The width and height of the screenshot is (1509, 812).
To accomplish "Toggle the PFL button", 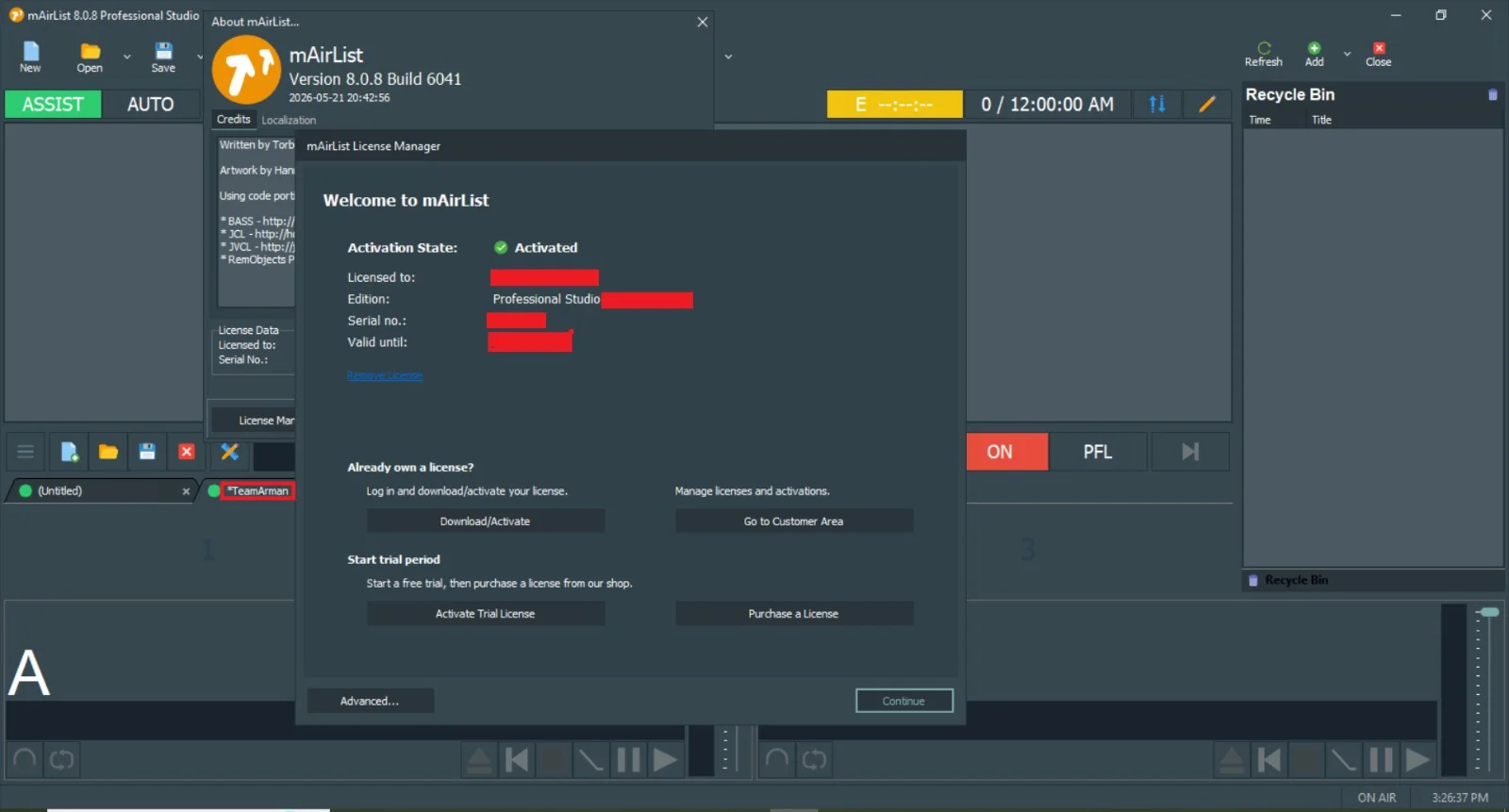I will point(1098,452).
